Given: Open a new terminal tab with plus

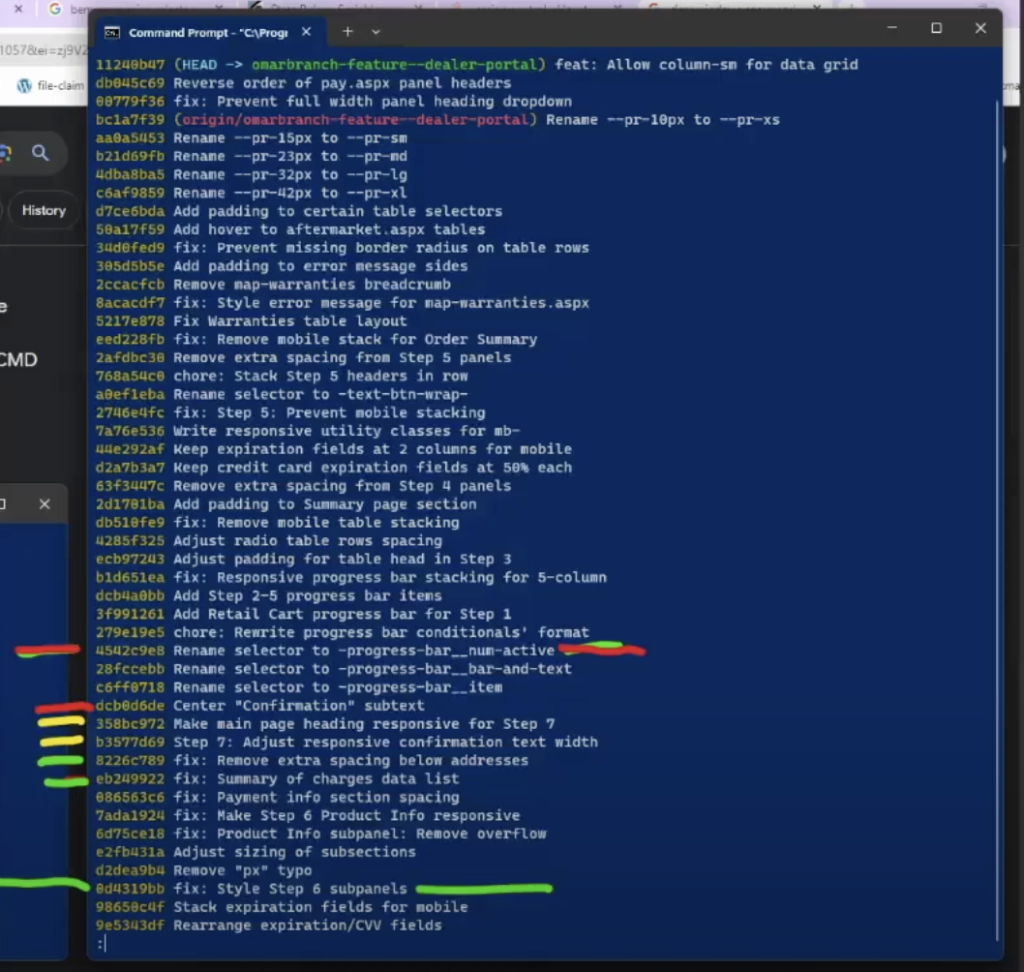Looking at the screenshot, I should tap(348, 32).
